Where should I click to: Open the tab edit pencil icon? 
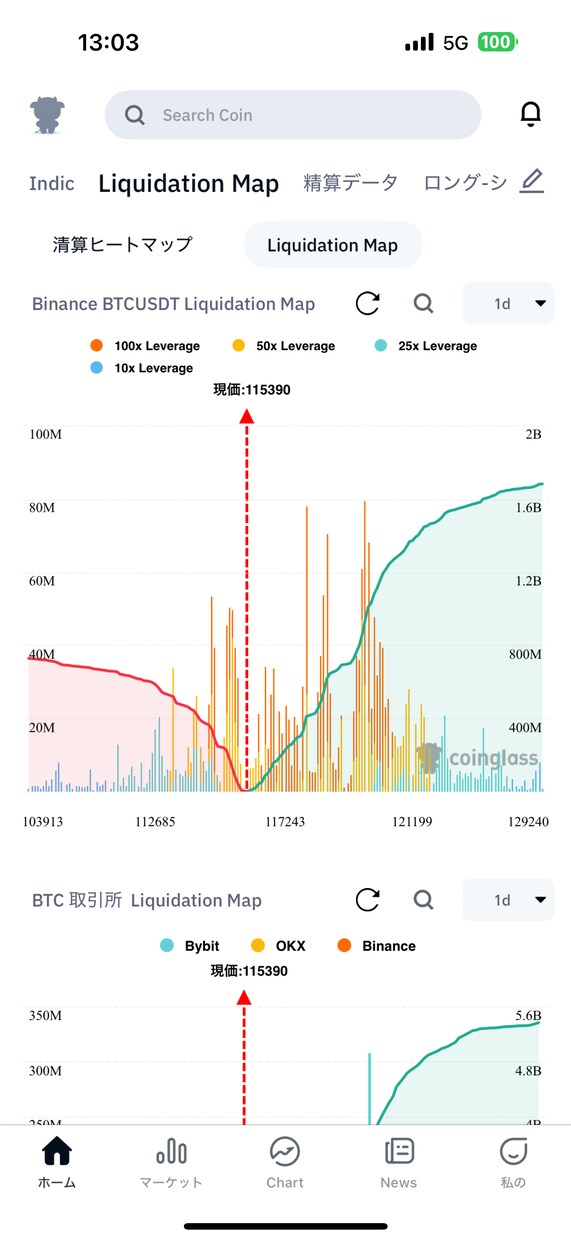[x=532, y=182]
